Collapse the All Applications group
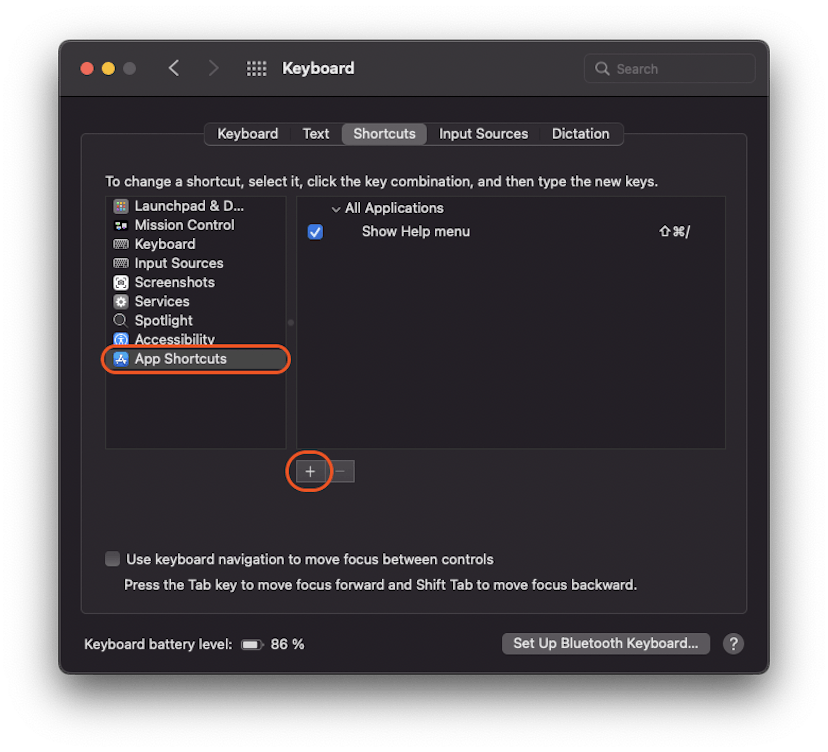The width and height of the screenshot is (828, 752). pos(336,208)
